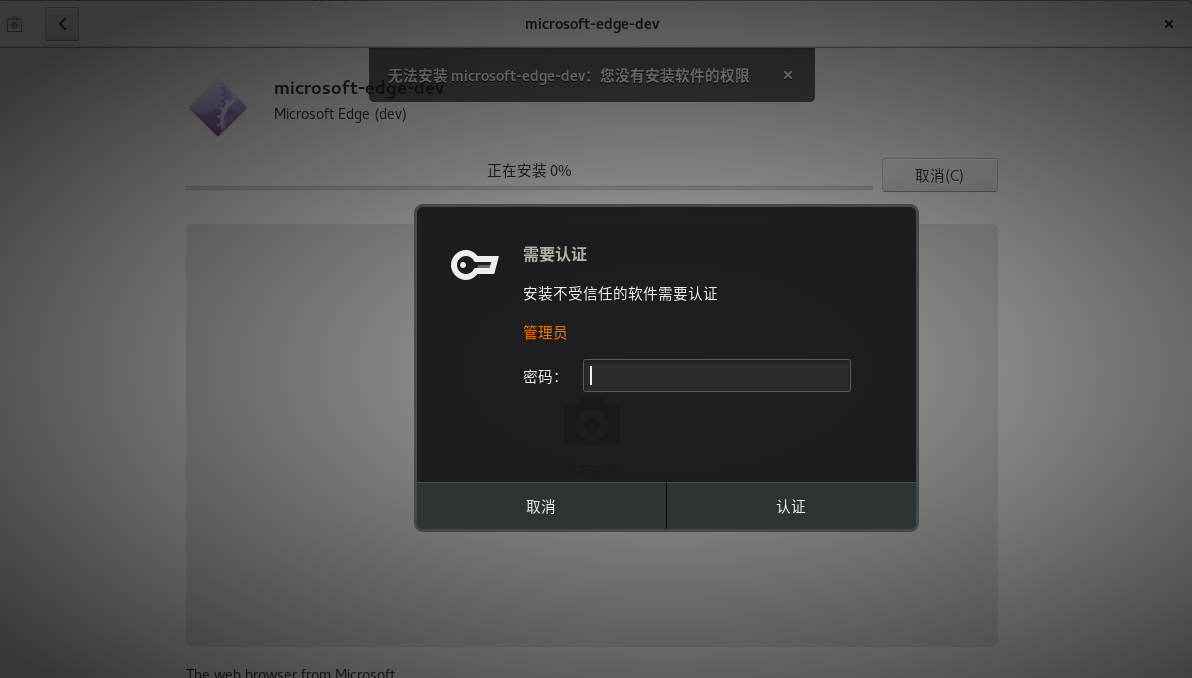Click the 需要认证 dialog heading
Screen dimensions: 1192x678
[555, 255]
